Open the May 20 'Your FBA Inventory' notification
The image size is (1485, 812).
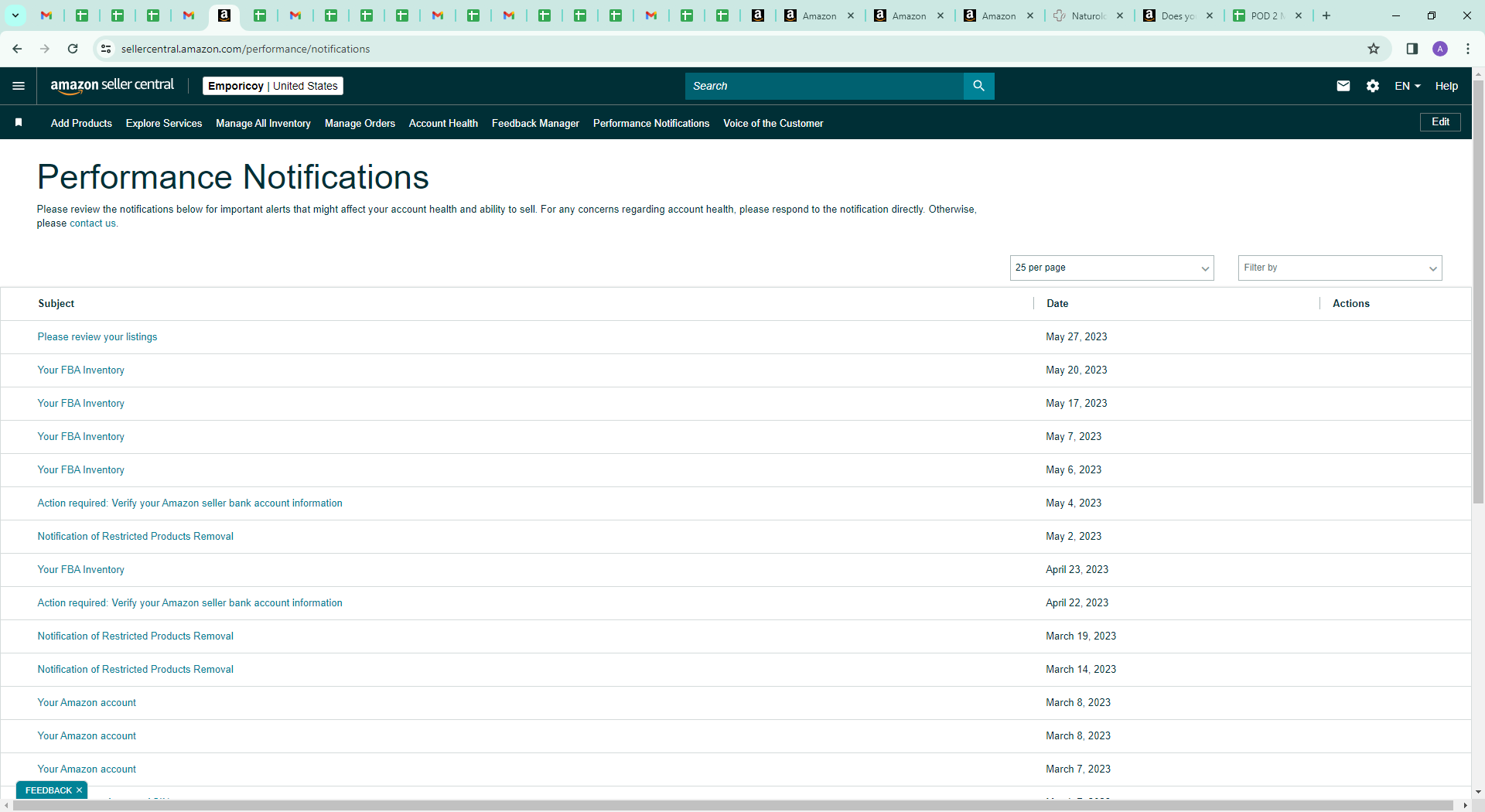pos(81,370)
